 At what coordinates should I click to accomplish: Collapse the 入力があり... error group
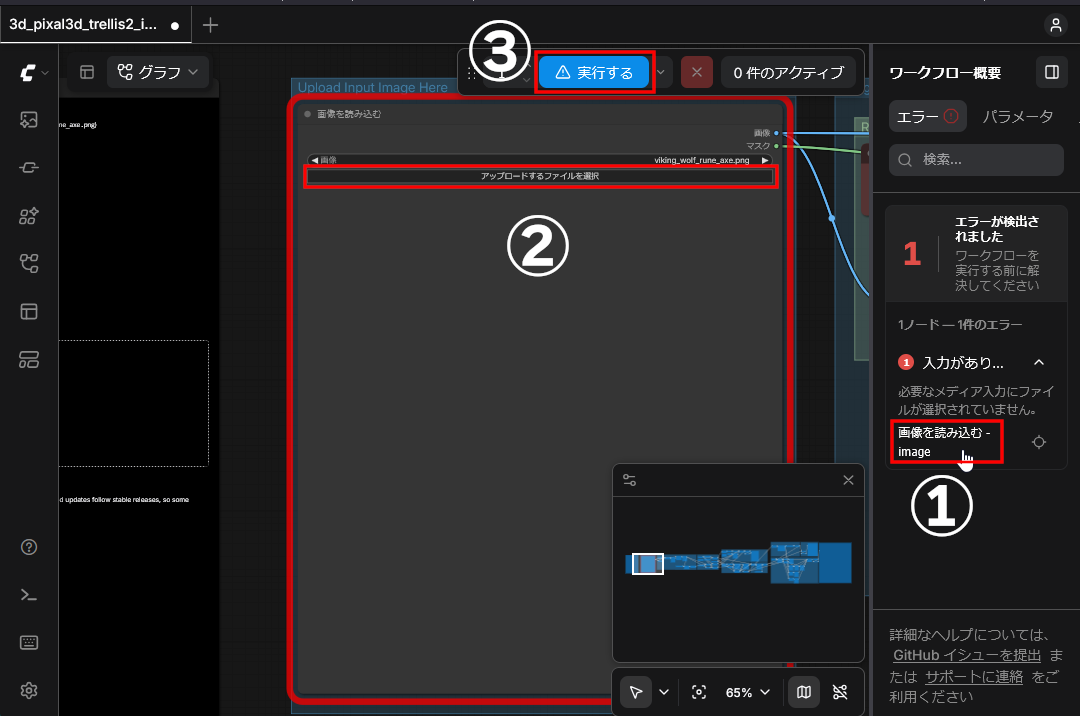click(x=1039, y=362)
